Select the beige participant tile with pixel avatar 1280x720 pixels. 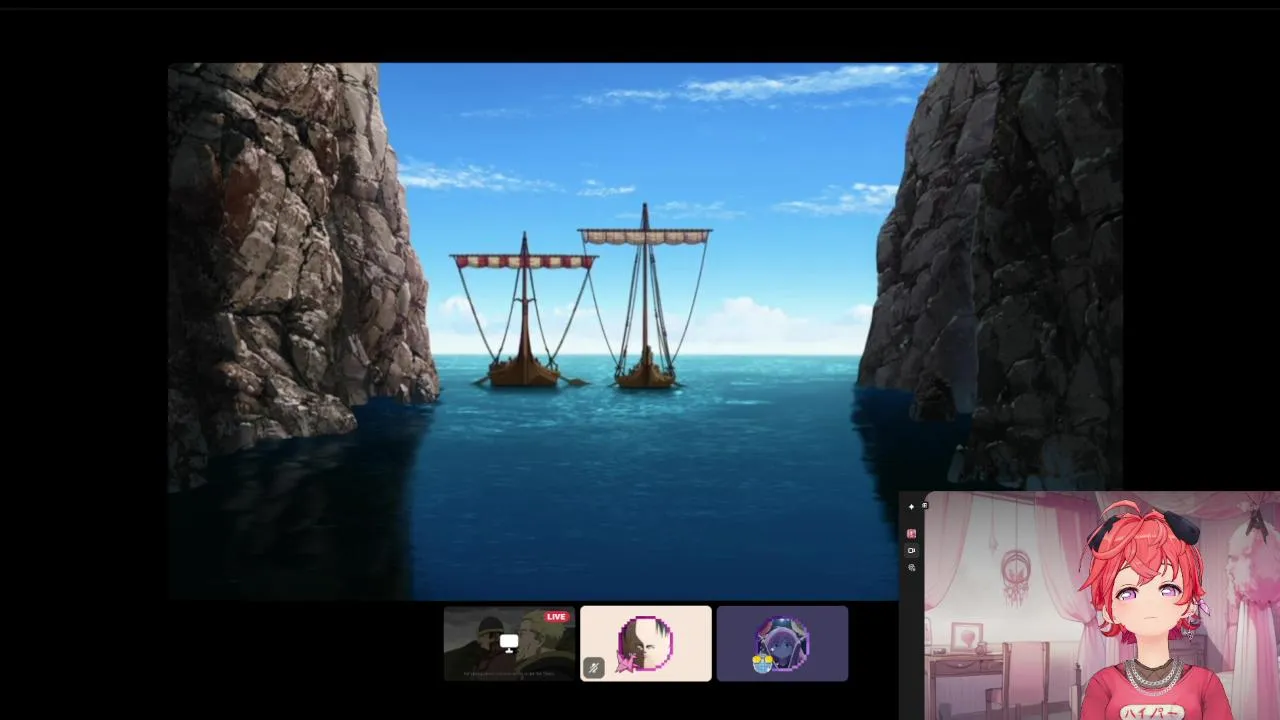646,643
